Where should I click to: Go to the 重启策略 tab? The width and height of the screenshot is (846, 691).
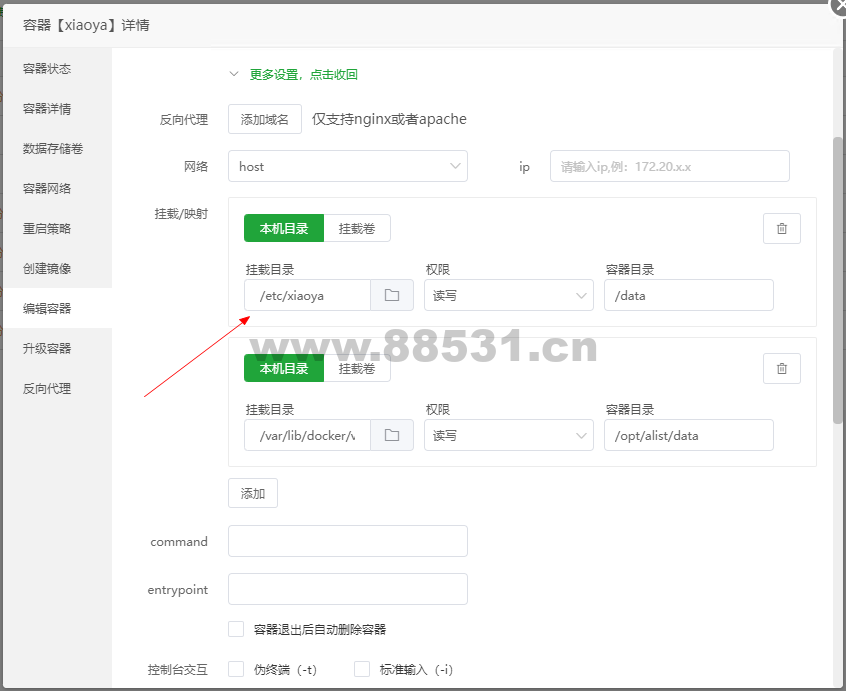[x=58, y=228]
